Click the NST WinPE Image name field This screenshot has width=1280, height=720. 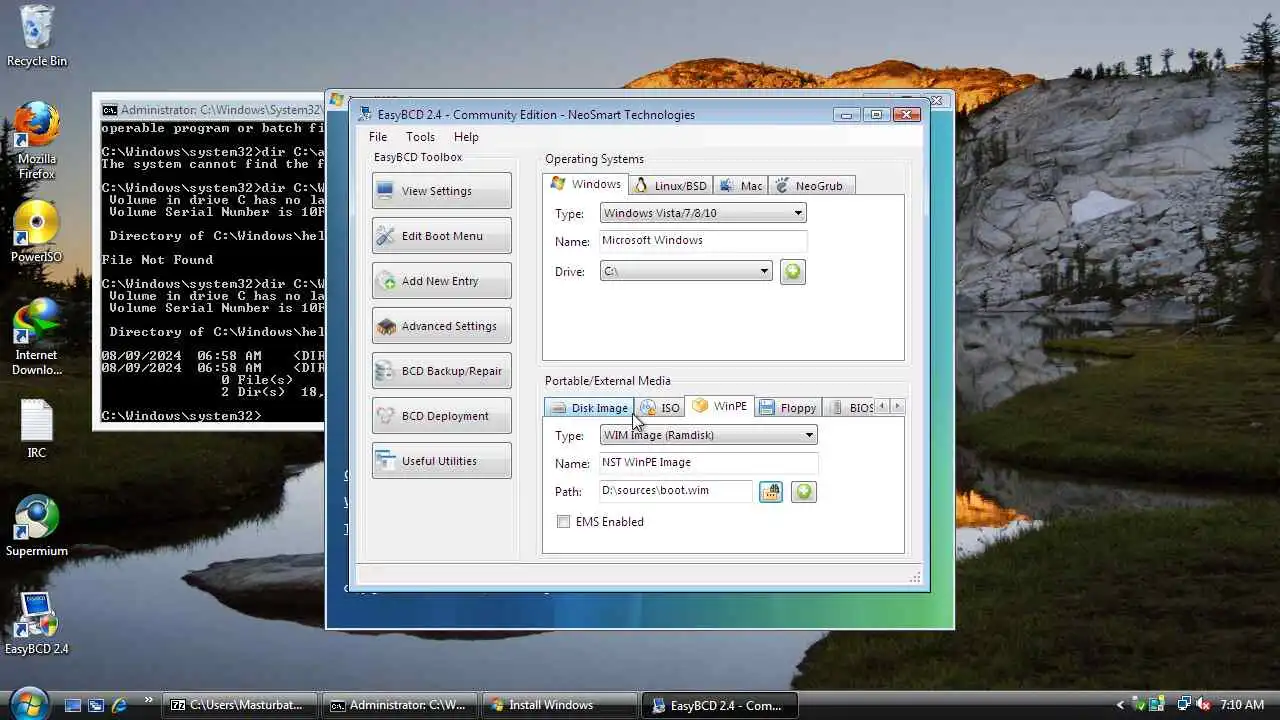click(x=709, y=463)
